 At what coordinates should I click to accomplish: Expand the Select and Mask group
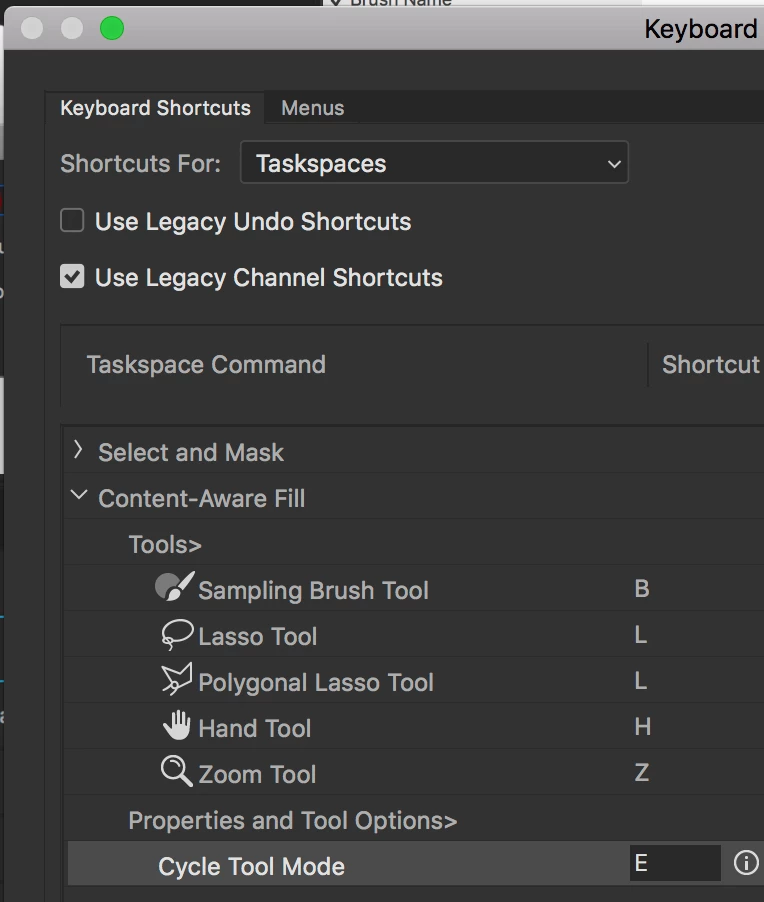[78, 452]
